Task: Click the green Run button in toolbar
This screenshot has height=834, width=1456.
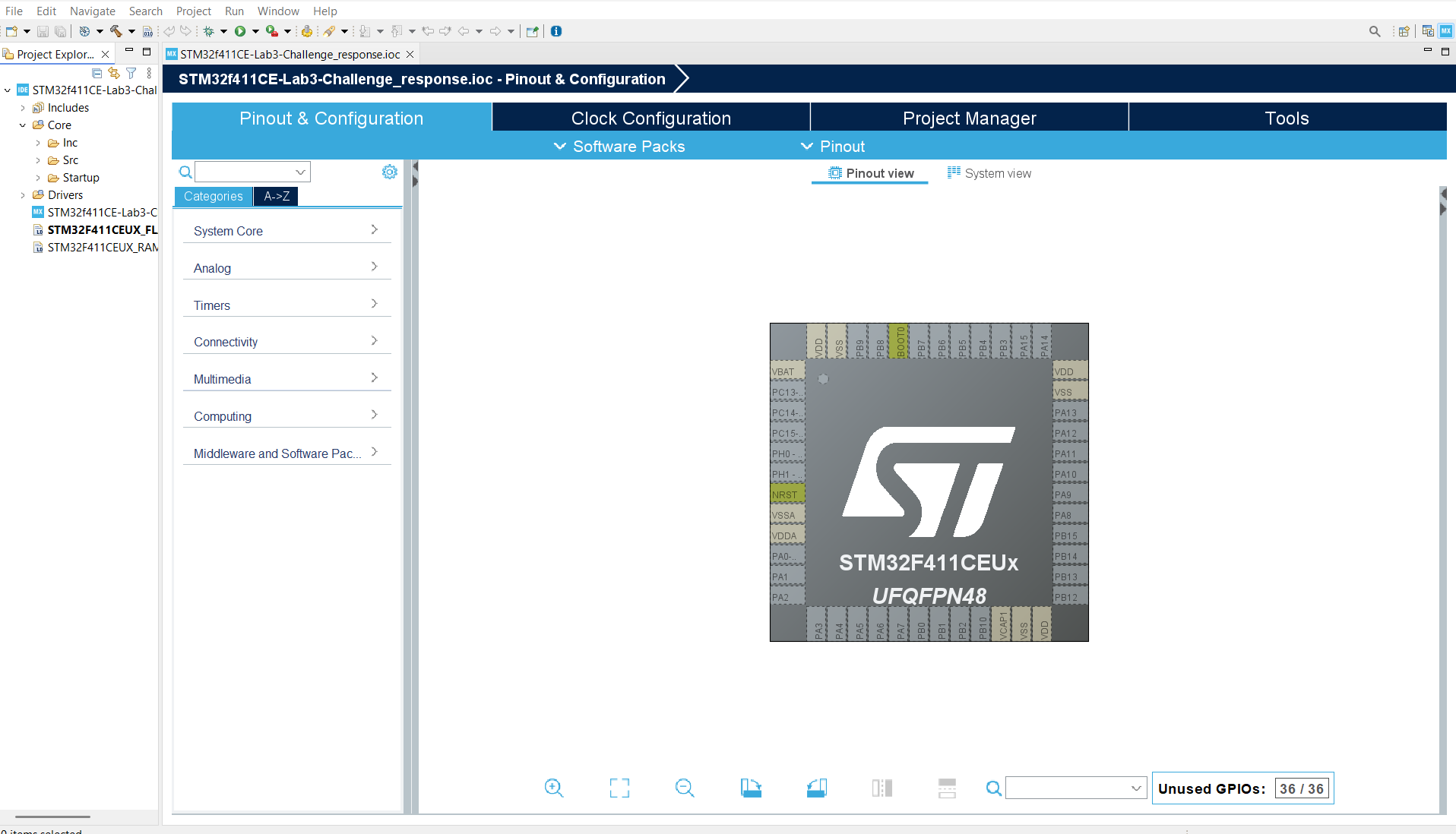Action: [240, 31]
